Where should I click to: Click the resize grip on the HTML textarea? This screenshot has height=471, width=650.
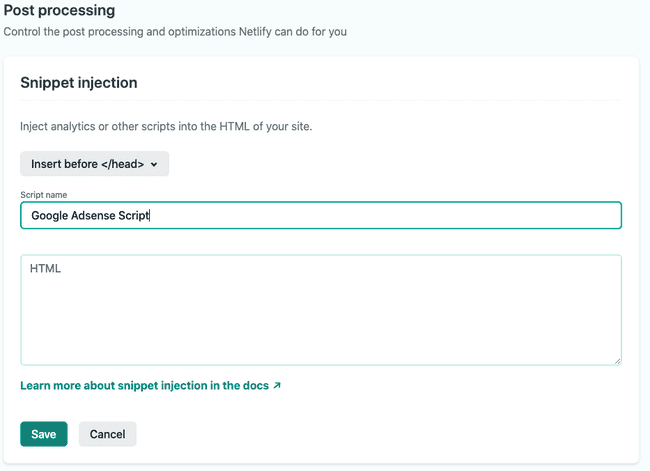pyautogui.click(x=617, y=362)
